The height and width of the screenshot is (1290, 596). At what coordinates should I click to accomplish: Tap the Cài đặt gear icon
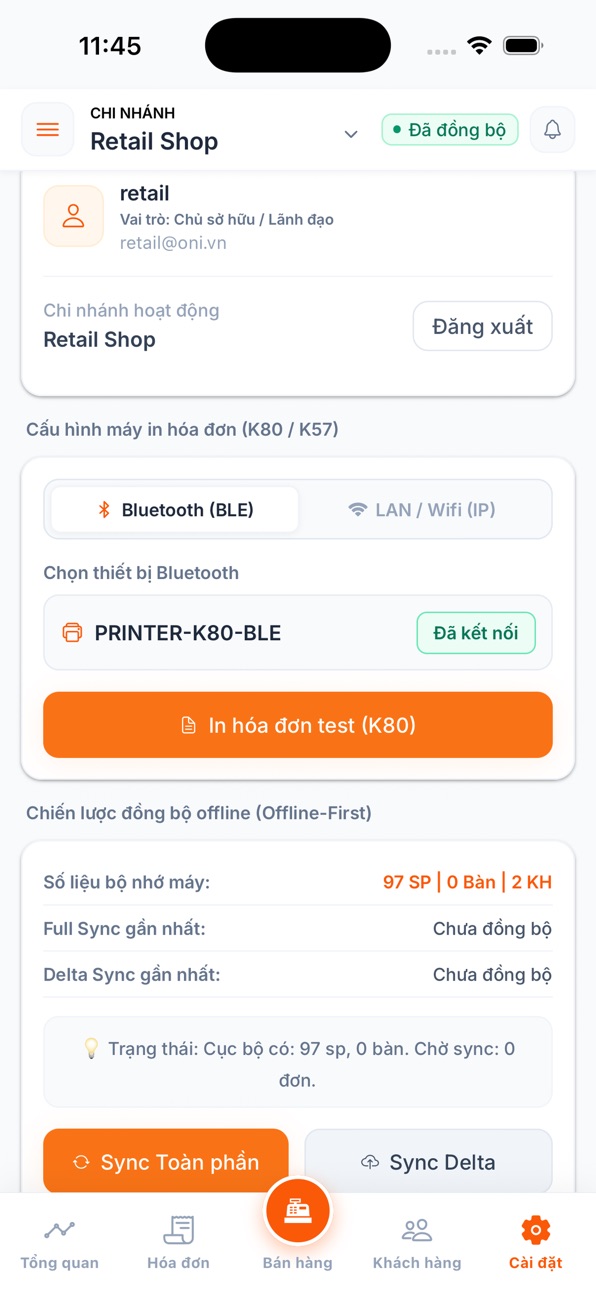tap(536, 1229)
